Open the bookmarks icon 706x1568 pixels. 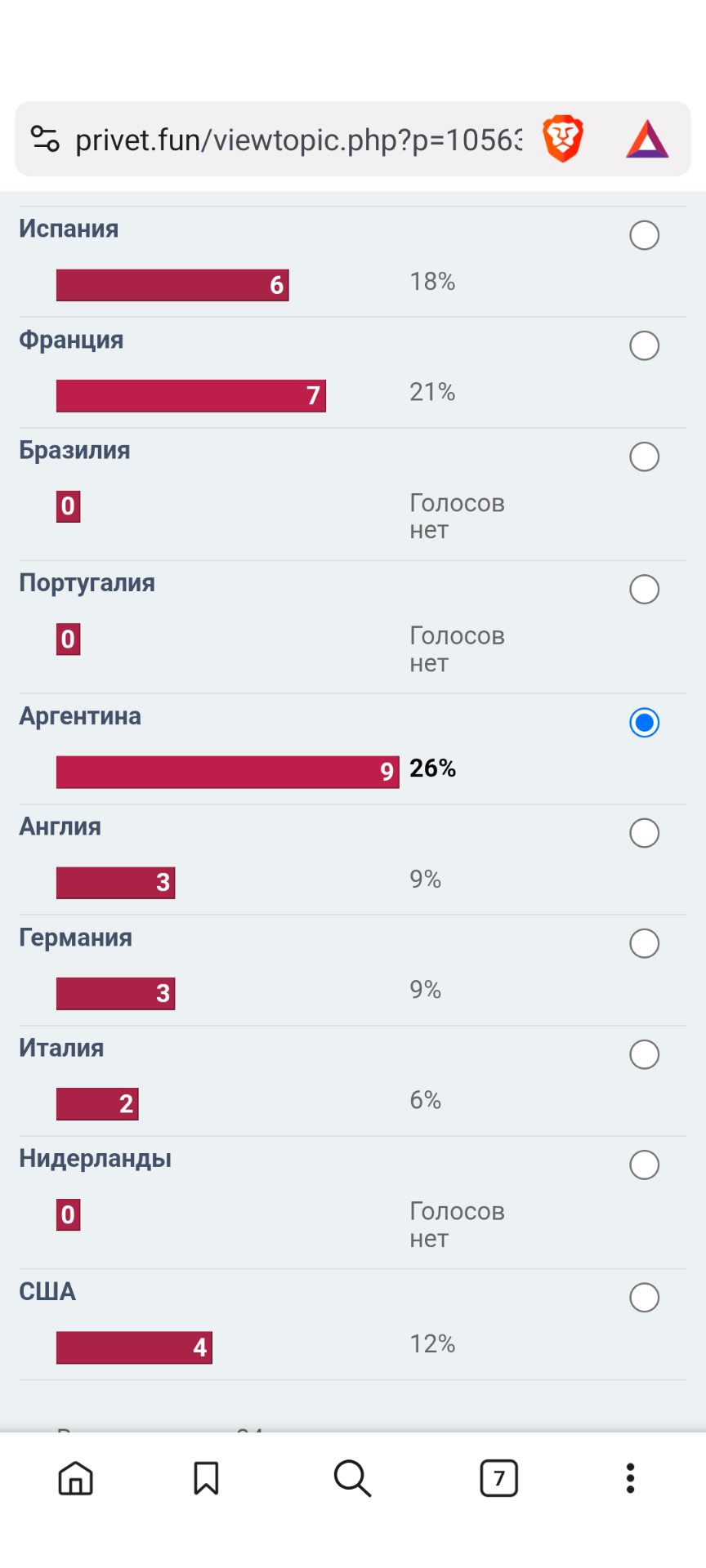[206, 1478]
